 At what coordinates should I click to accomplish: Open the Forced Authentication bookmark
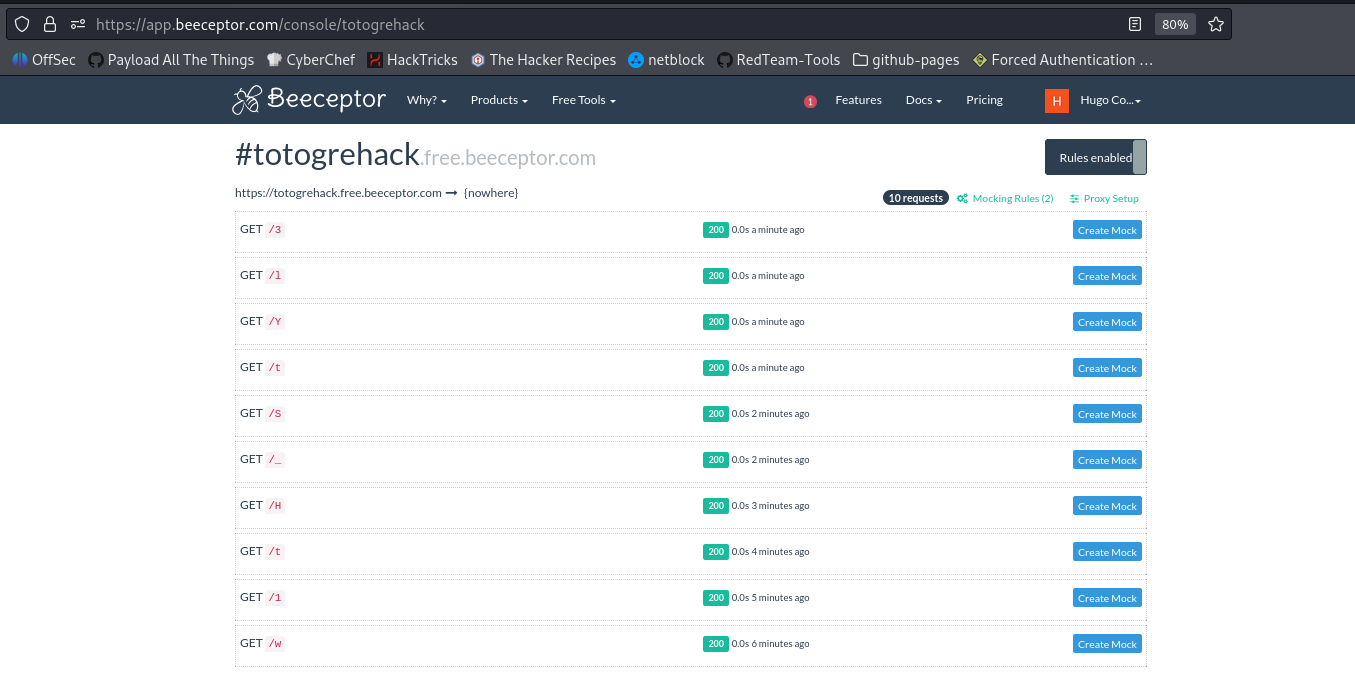coord(1063,60)
